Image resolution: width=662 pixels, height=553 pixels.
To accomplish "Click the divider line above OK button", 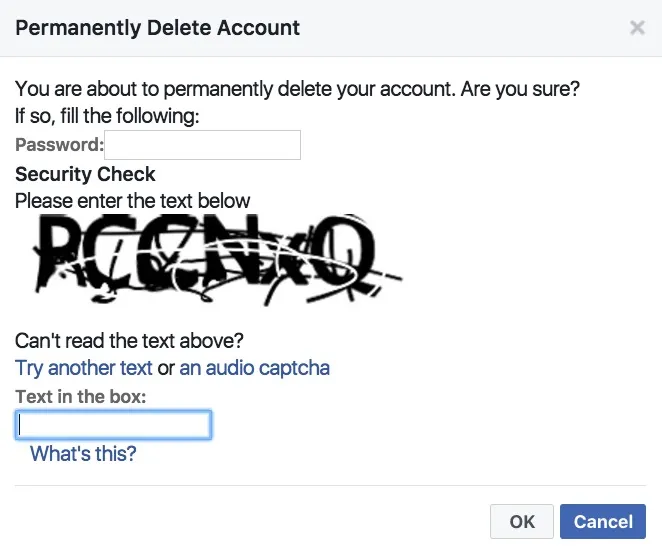I will [330, 486].
